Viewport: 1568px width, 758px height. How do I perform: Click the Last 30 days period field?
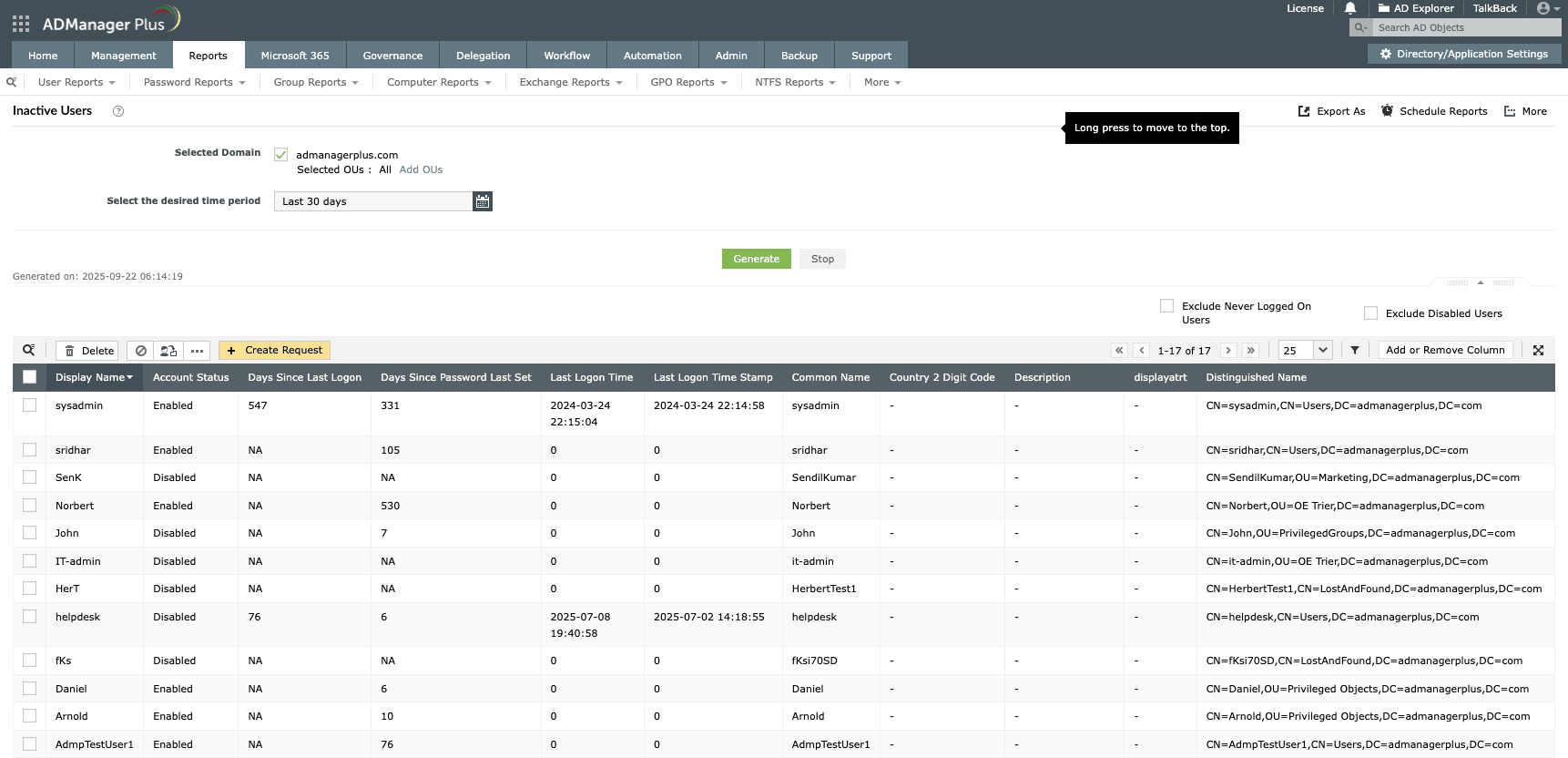point(373,201)
